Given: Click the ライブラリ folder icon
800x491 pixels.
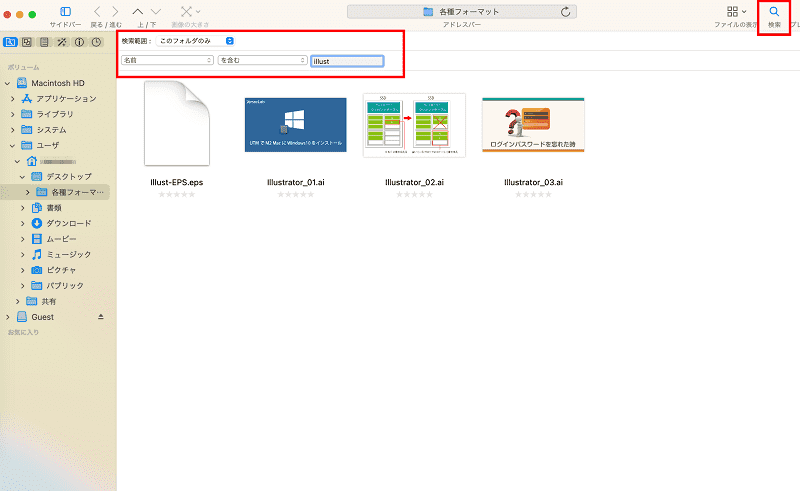Looking at the screenshot, I should coord(27,114).
